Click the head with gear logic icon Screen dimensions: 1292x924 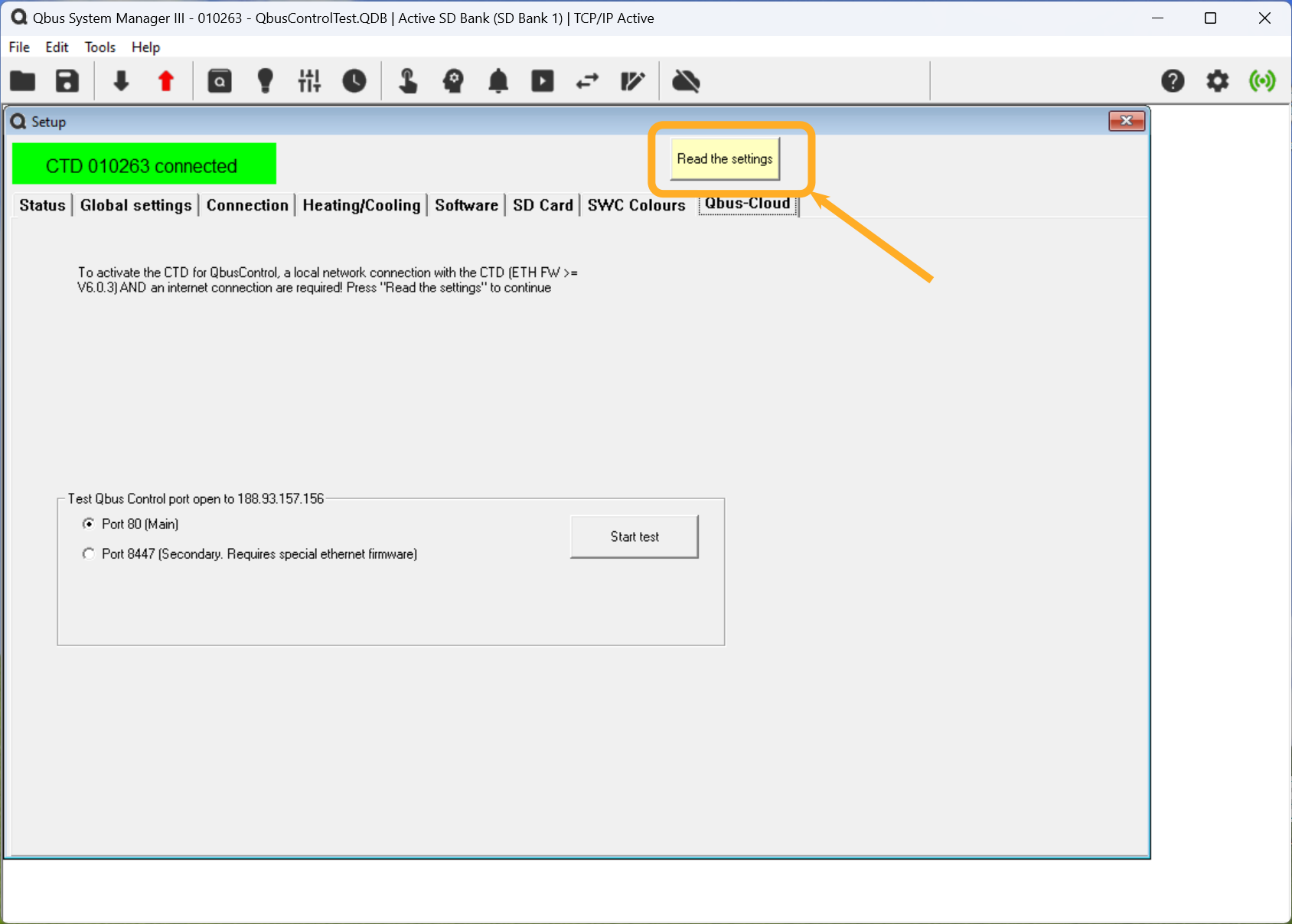(x=453, y=80)
